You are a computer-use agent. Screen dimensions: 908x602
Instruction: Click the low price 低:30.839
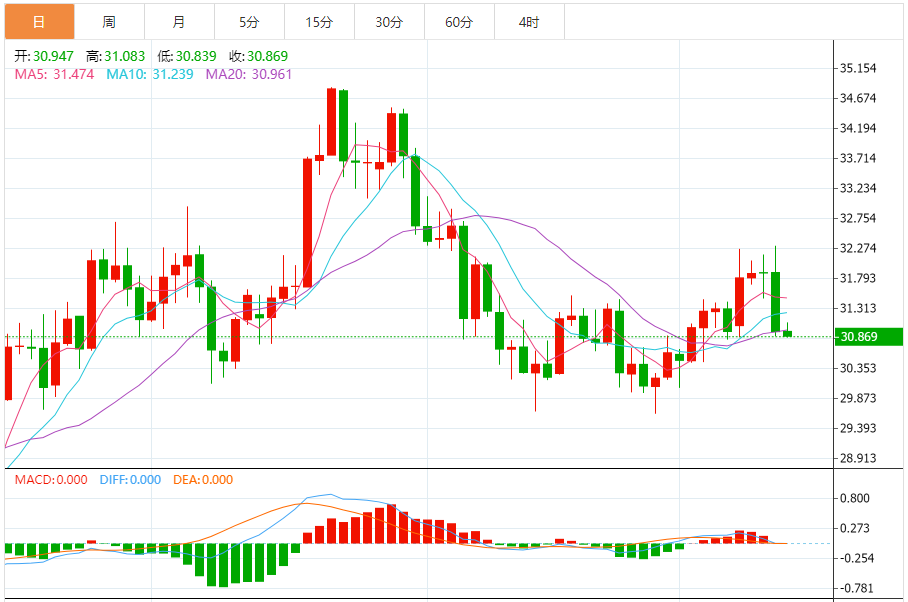coord(187,56)
